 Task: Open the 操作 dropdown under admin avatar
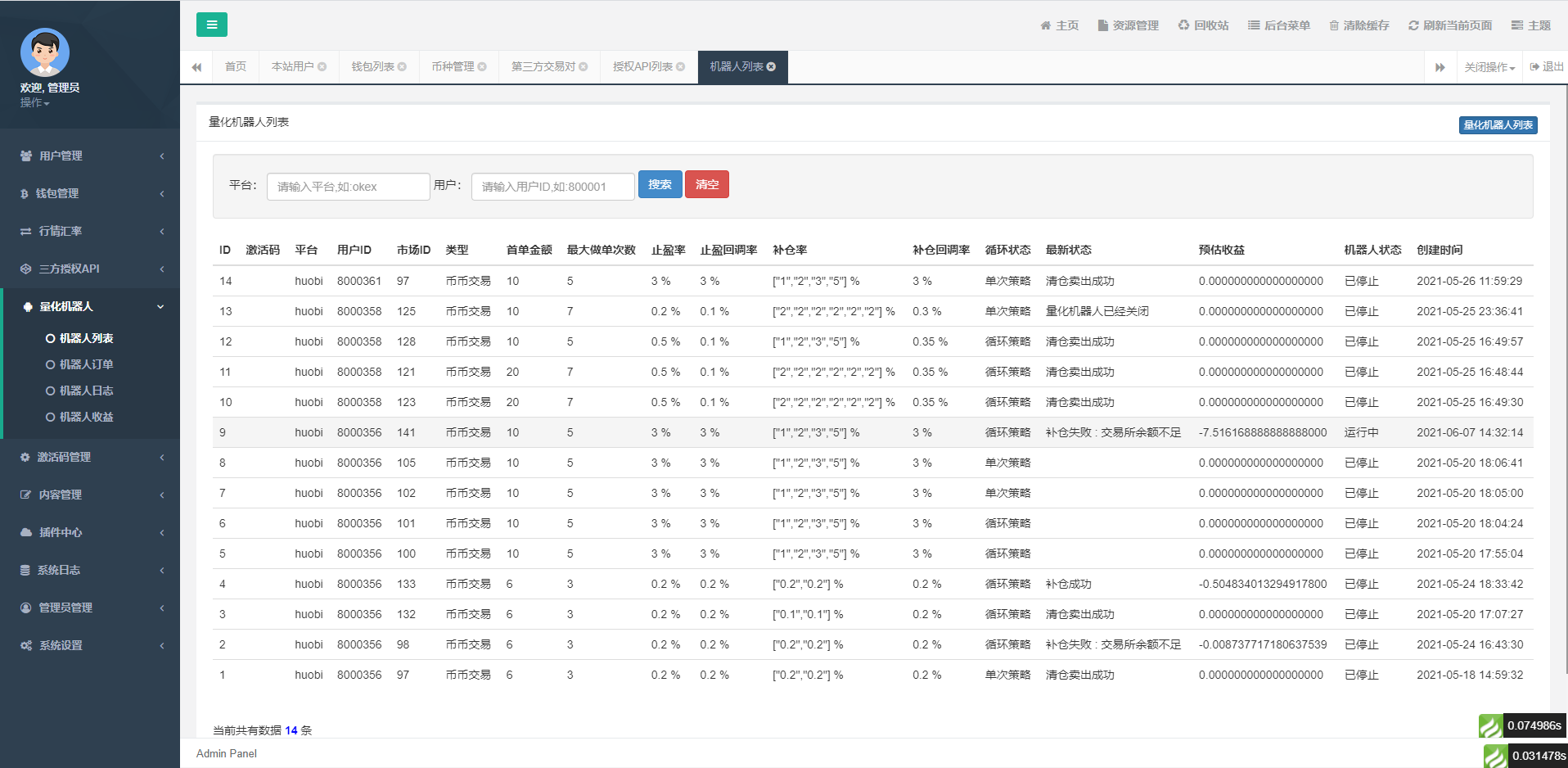tap(34, 104)
